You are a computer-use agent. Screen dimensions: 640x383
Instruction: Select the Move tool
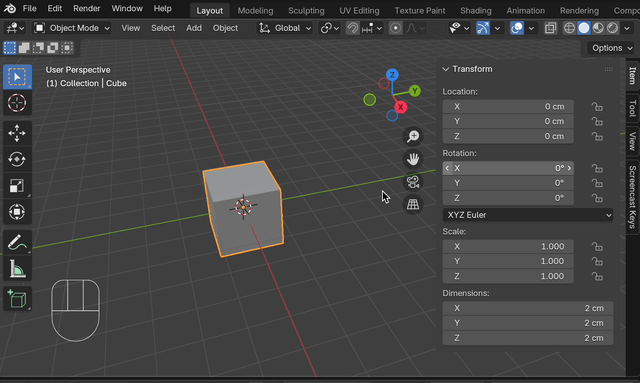click(x=17, y=133)
